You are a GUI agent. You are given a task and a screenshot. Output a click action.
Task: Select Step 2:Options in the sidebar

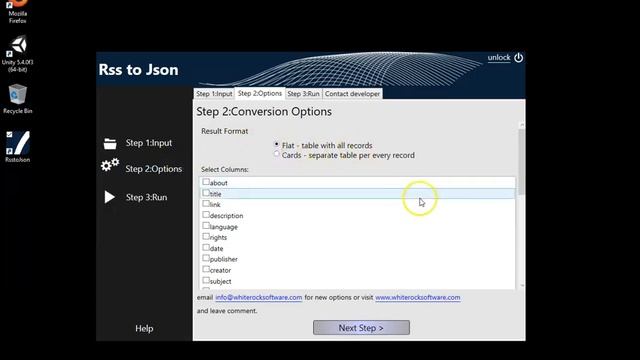(154, 169)
